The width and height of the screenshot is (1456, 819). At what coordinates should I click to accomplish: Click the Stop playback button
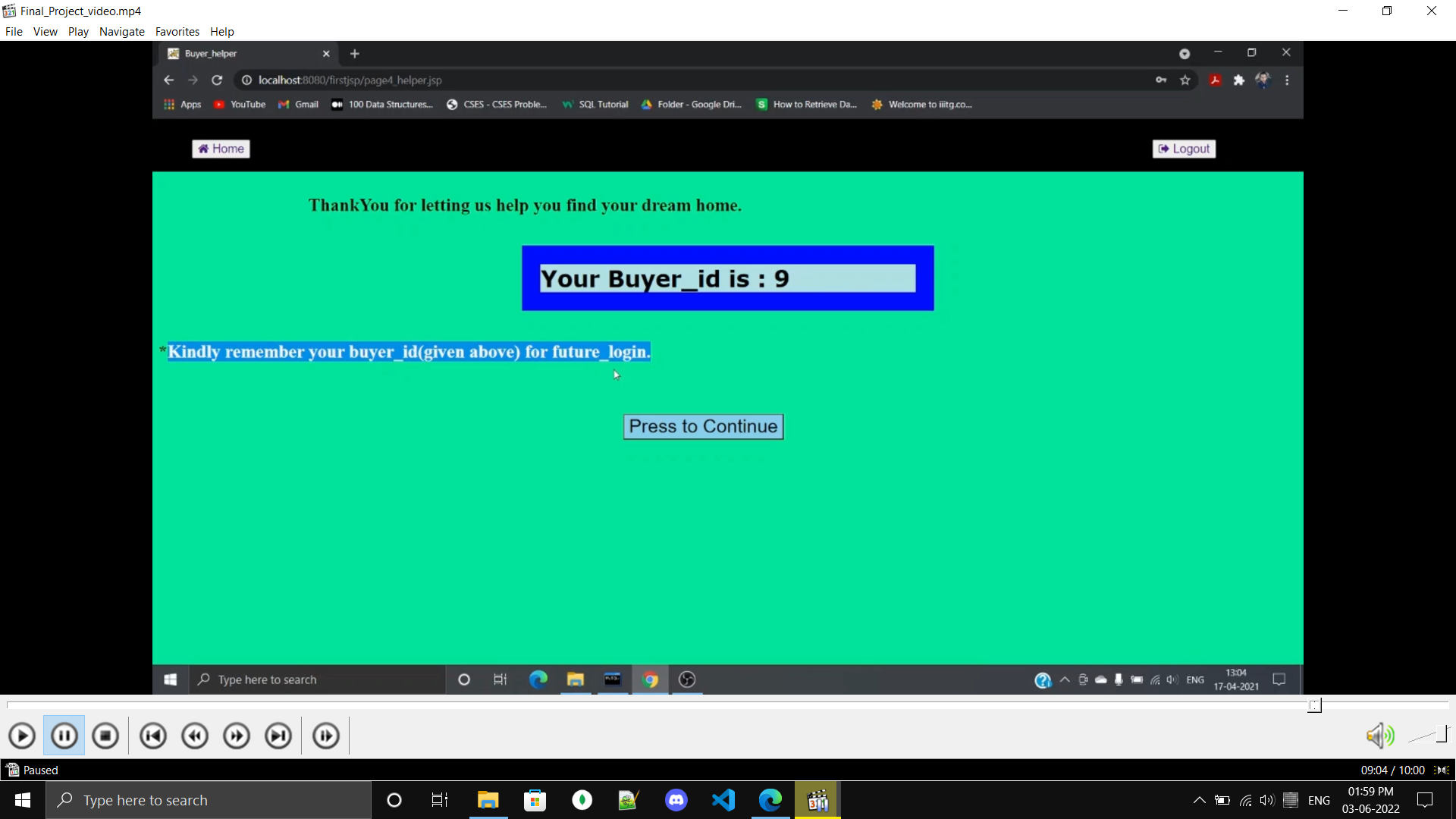coord(105,736)
